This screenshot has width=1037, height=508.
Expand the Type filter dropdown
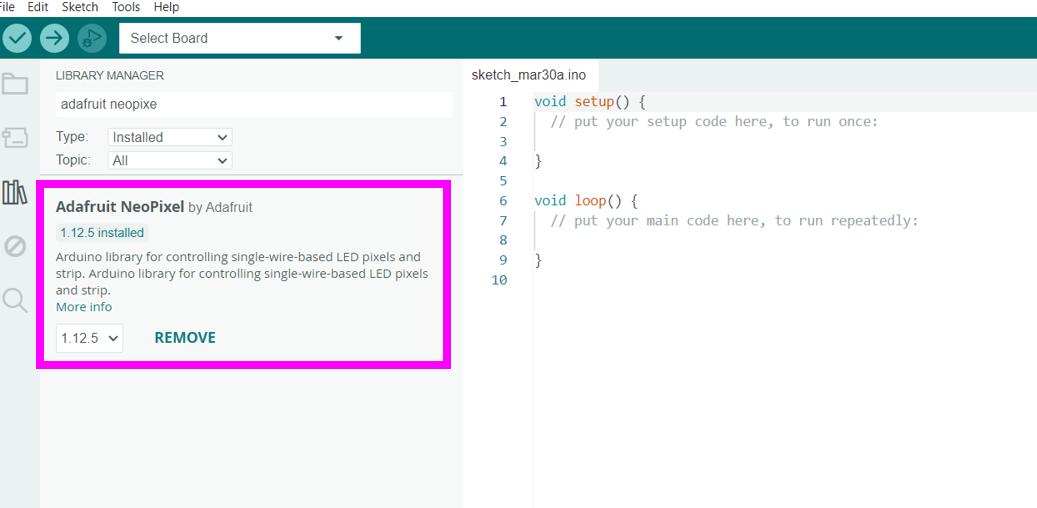170,138
